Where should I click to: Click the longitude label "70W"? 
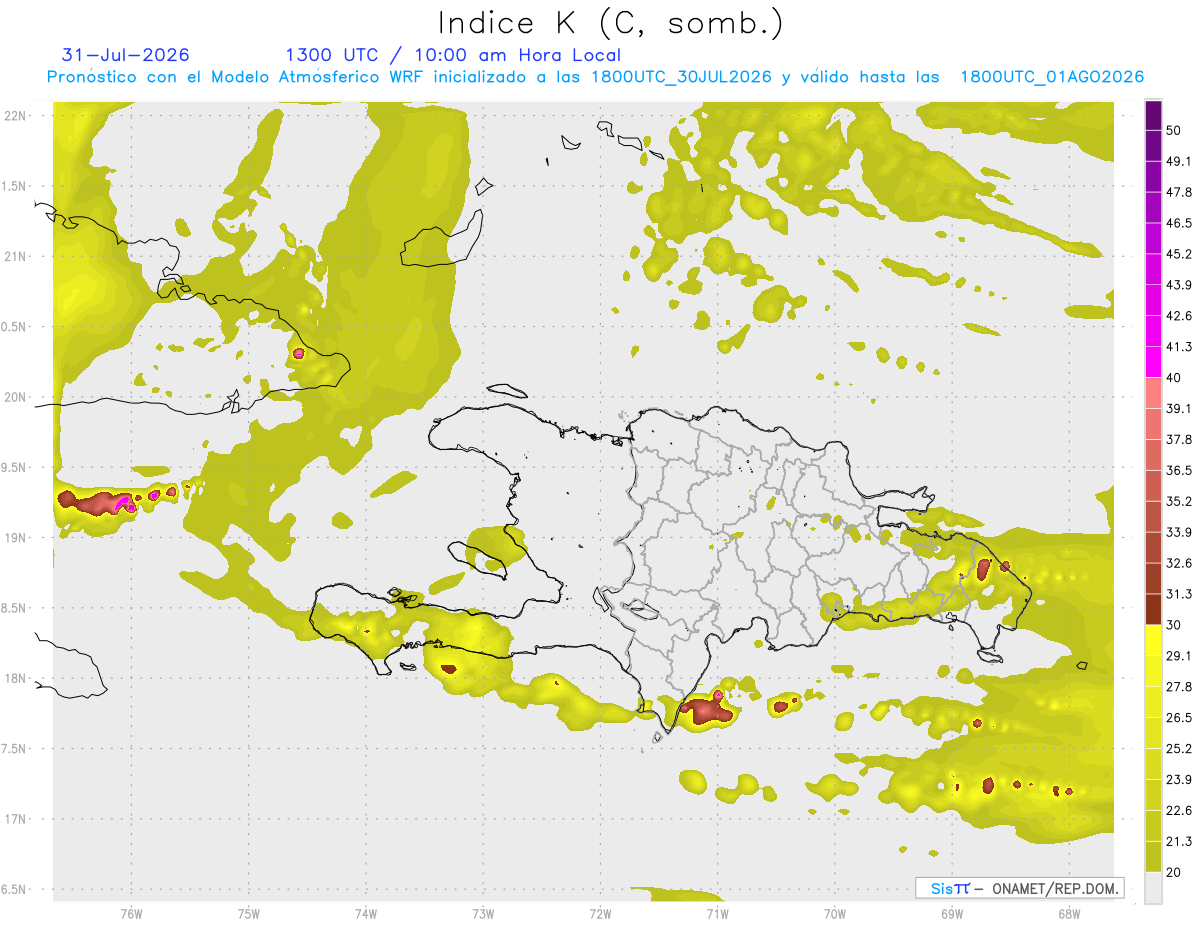(x=835, y=914)
